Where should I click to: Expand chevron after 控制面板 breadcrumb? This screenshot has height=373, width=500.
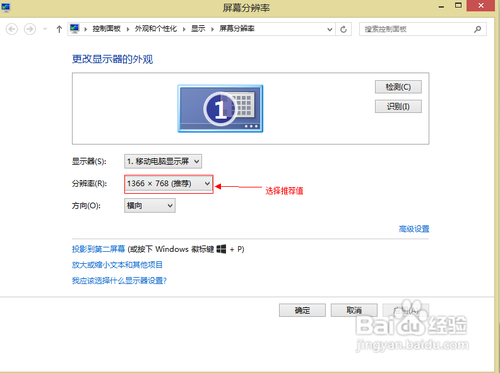pyautogui.click(x=128, y=29)
